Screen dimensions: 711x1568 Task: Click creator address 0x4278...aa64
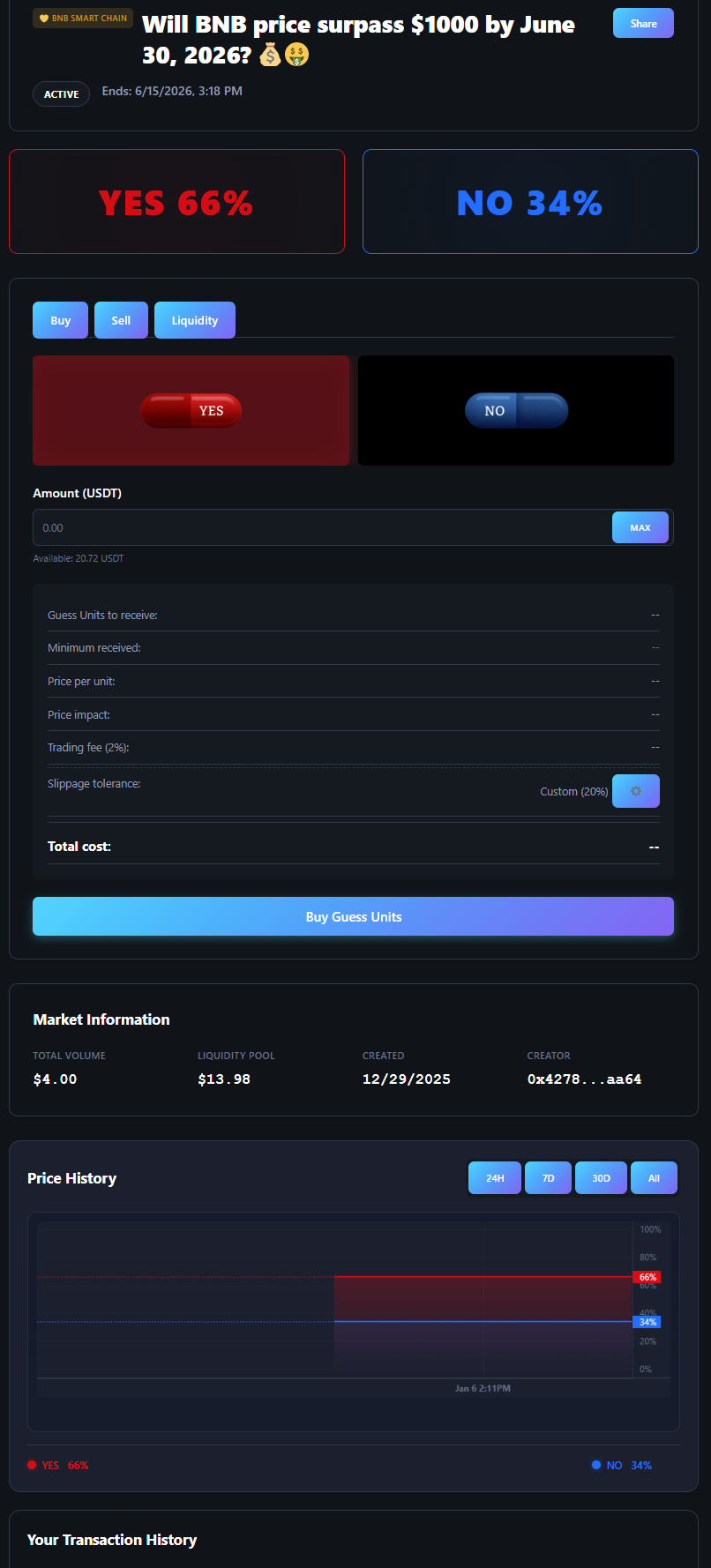pos(584,1079)
